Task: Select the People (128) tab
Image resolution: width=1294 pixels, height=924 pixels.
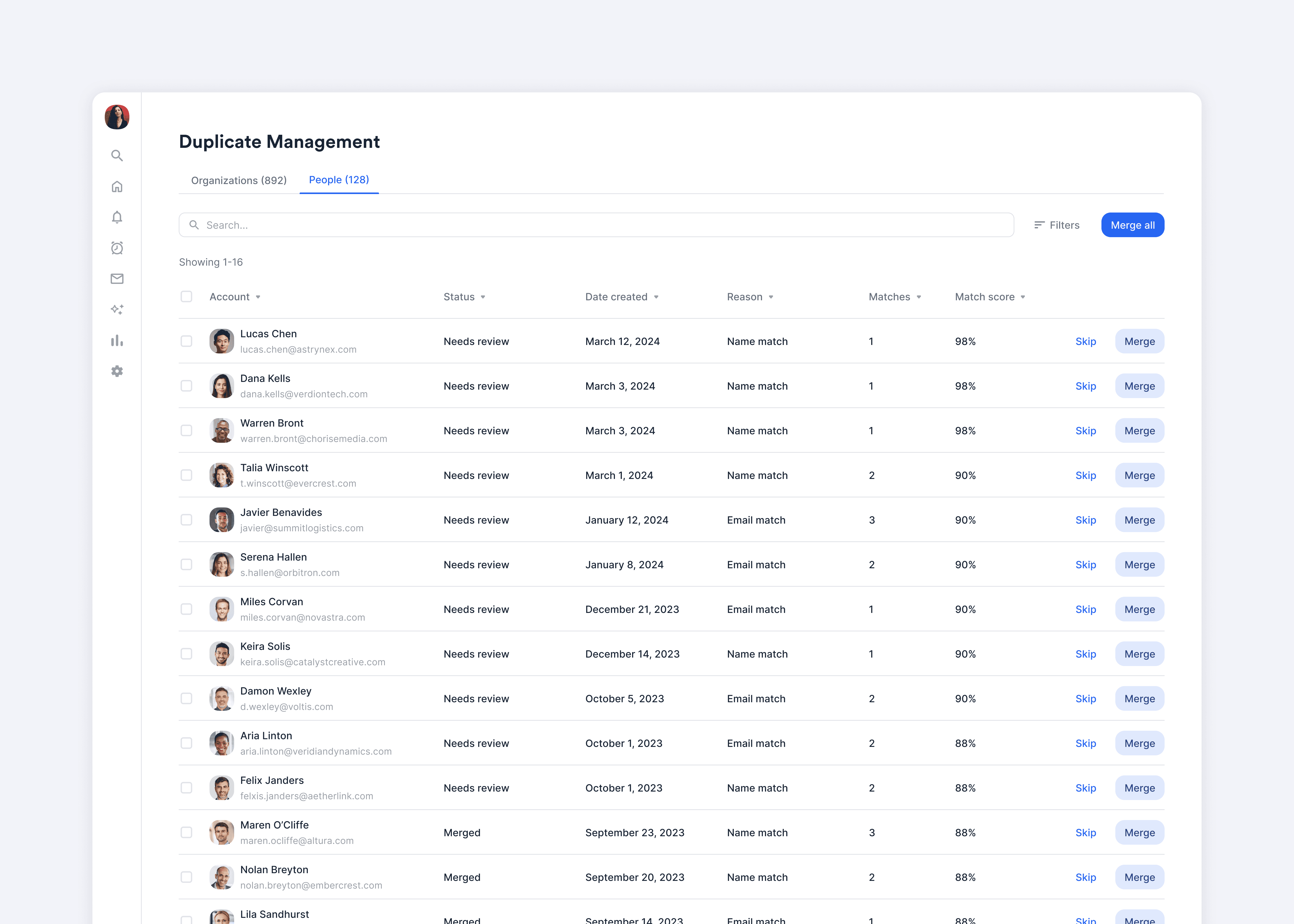Action: point(339,180)
